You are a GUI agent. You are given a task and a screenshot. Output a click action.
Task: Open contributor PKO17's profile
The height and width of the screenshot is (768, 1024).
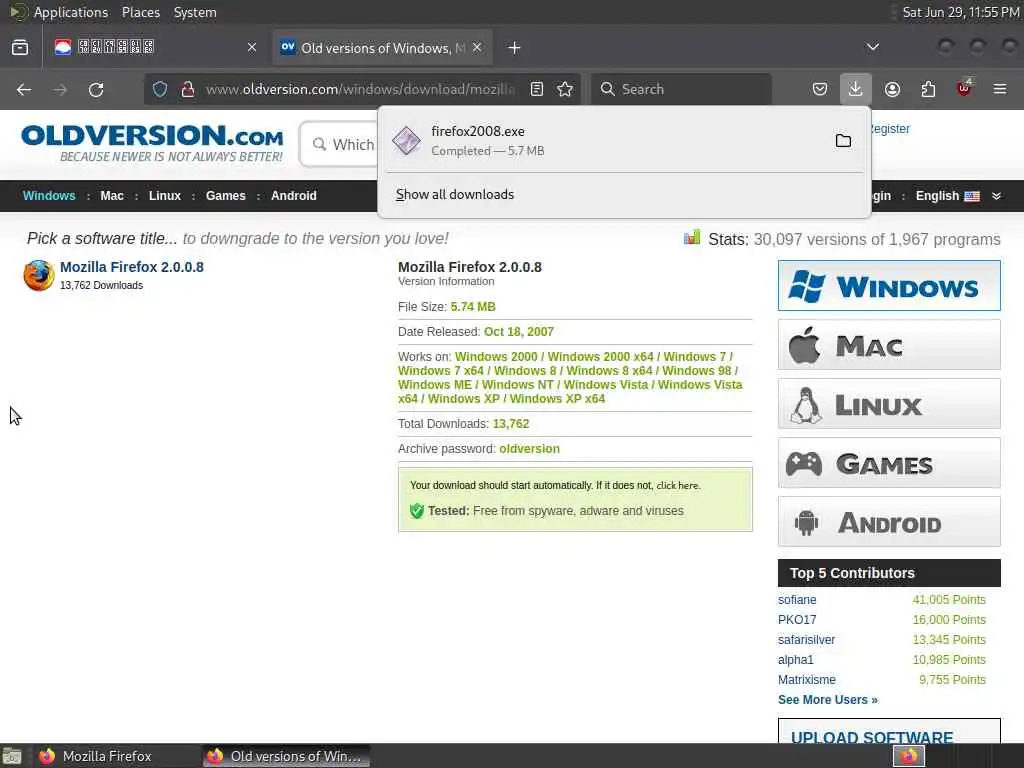coord(797,620)
